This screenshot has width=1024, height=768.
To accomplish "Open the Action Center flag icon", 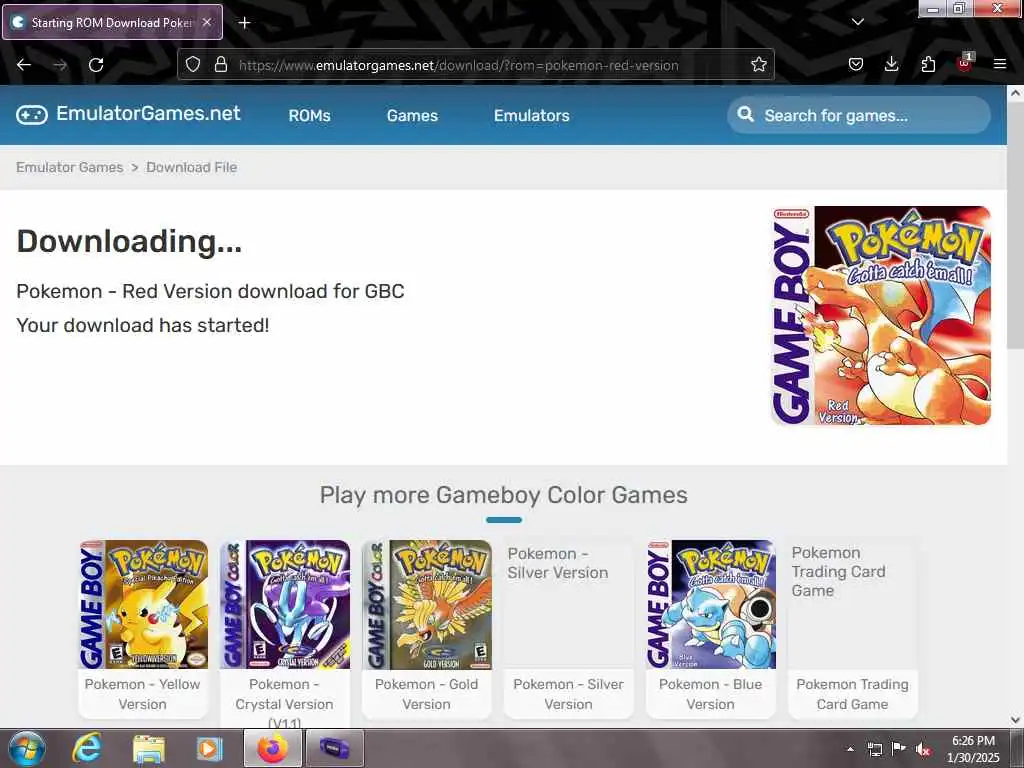I will click(x=899, y=749).
